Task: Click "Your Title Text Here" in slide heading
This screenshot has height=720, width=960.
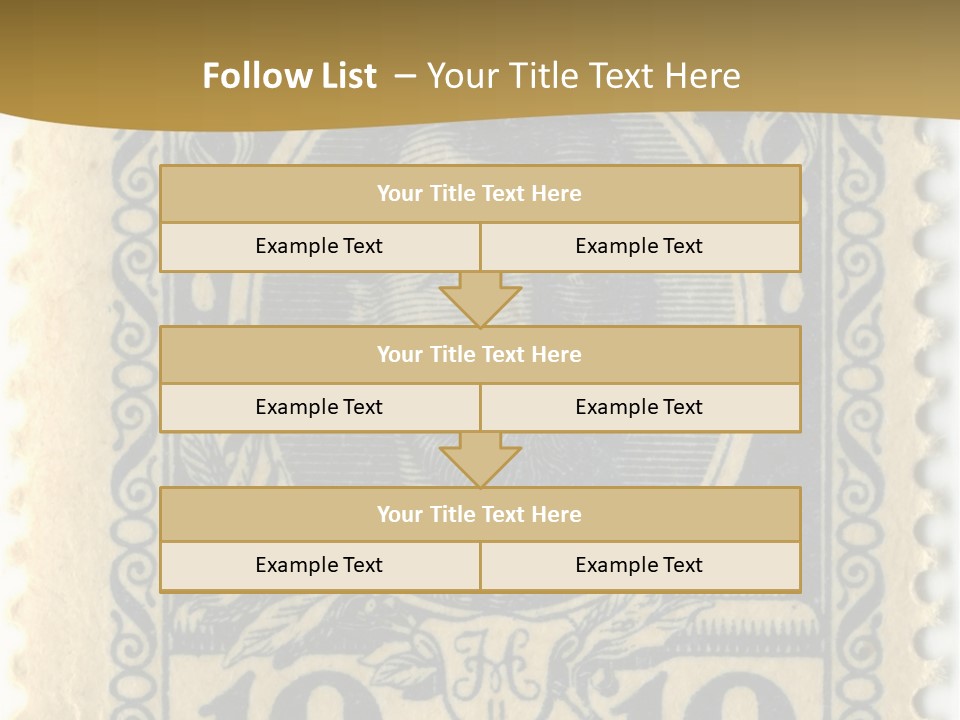Action: tap(584, 76)
